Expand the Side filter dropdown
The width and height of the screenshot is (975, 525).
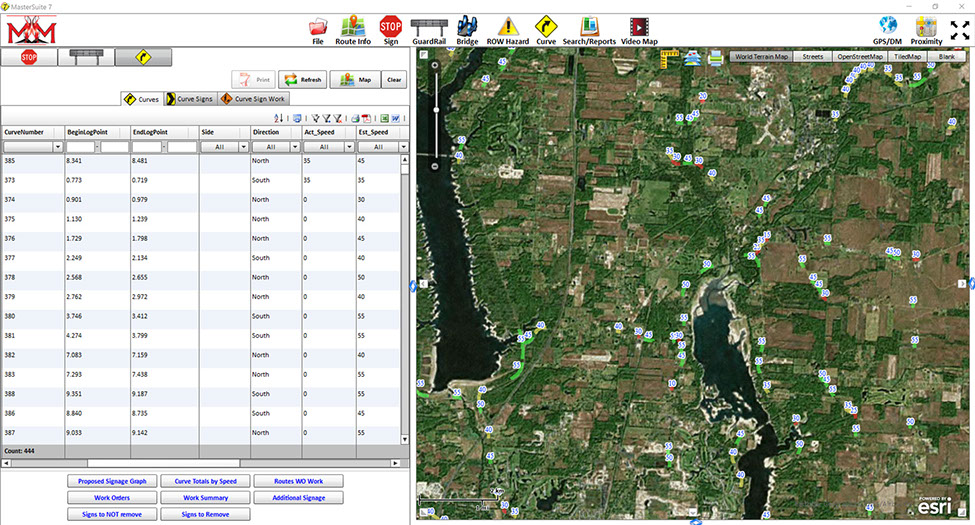(x=245, y=147)
